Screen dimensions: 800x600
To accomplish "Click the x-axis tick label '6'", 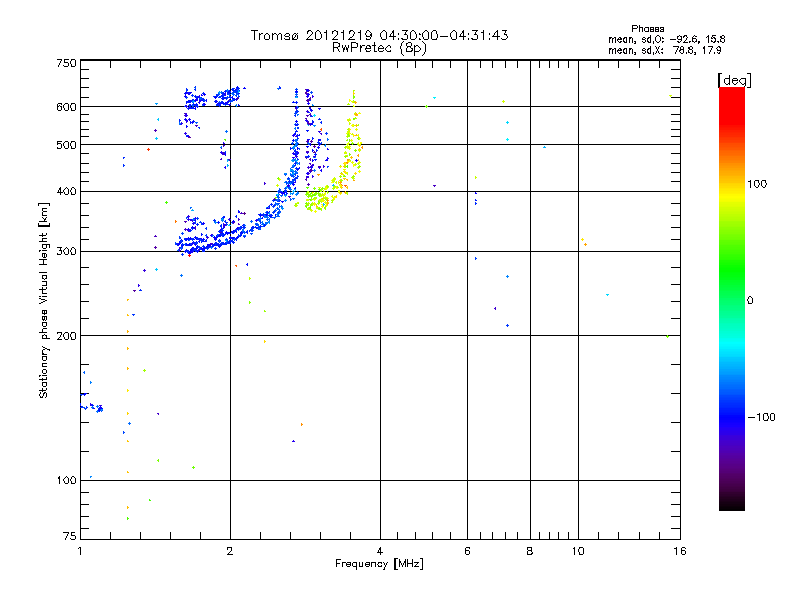I will click(x=467, y=551).
